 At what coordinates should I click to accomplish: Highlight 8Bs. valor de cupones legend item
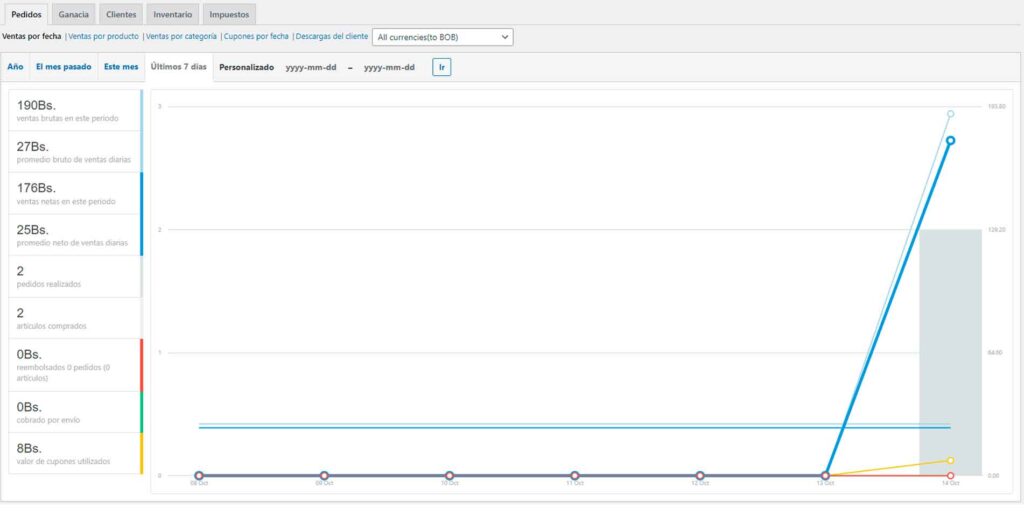pos(76,453)
